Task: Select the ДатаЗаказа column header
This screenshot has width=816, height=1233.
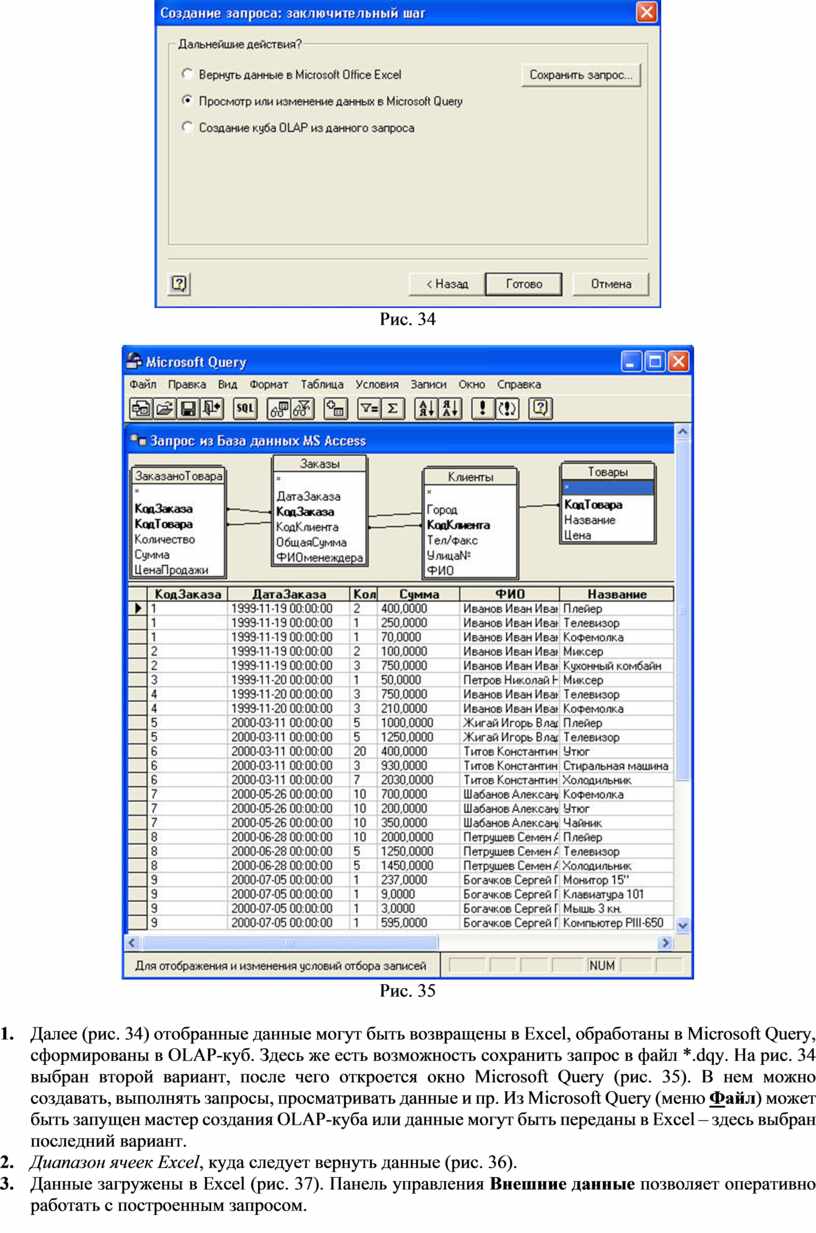Action: pos(289,594)
